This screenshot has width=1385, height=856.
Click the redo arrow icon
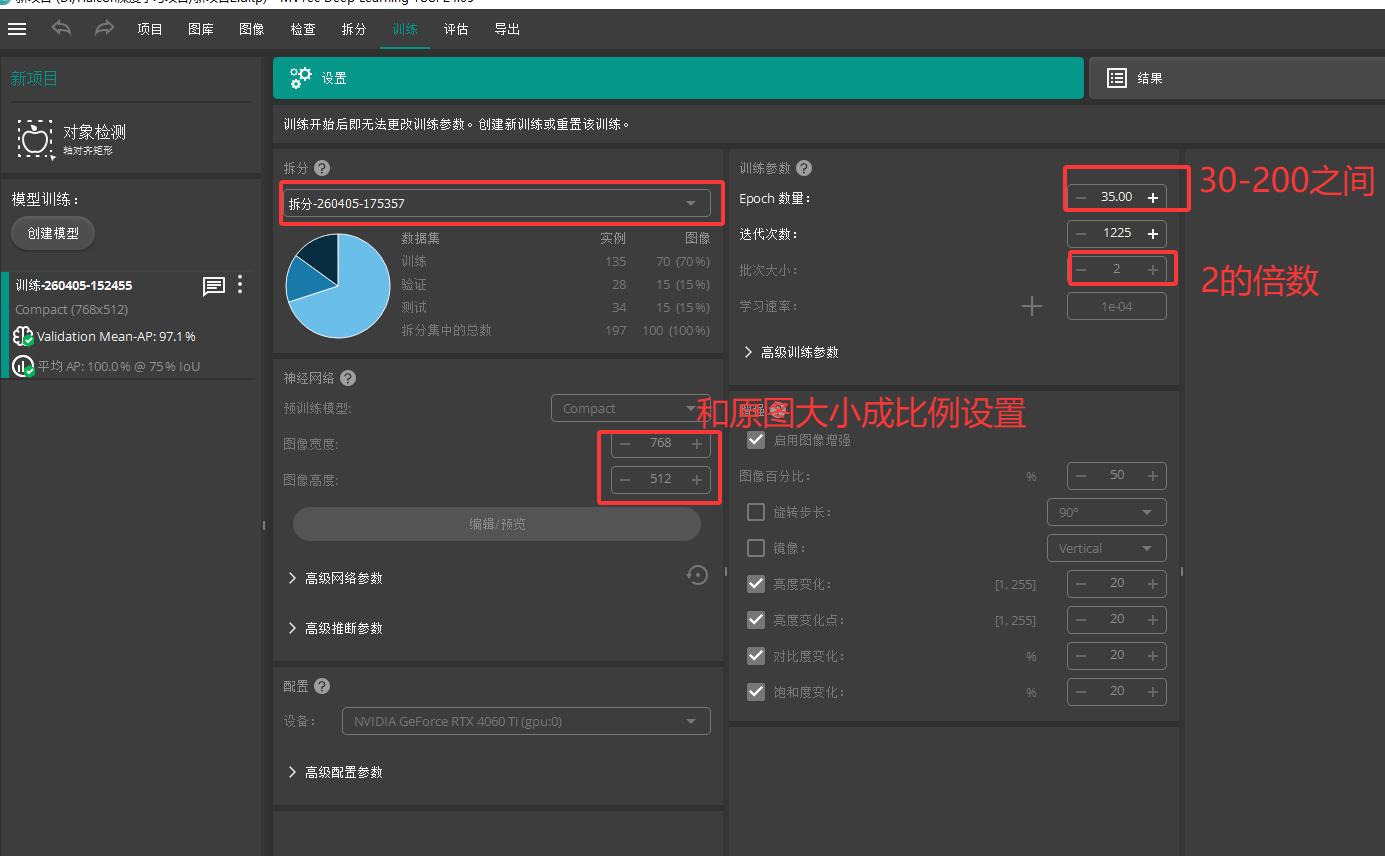click(103, 29)
